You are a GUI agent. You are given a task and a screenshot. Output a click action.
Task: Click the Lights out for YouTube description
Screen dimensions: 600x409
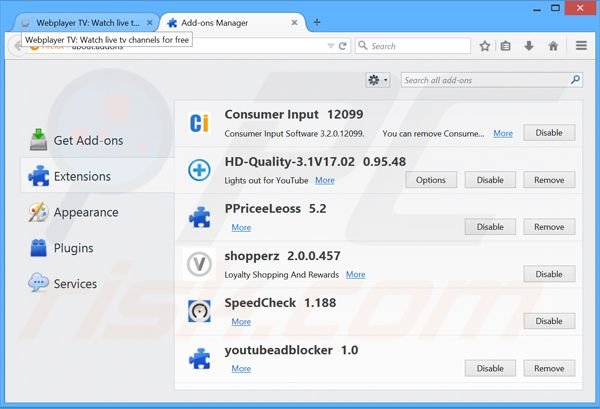(x=266, y=180)
